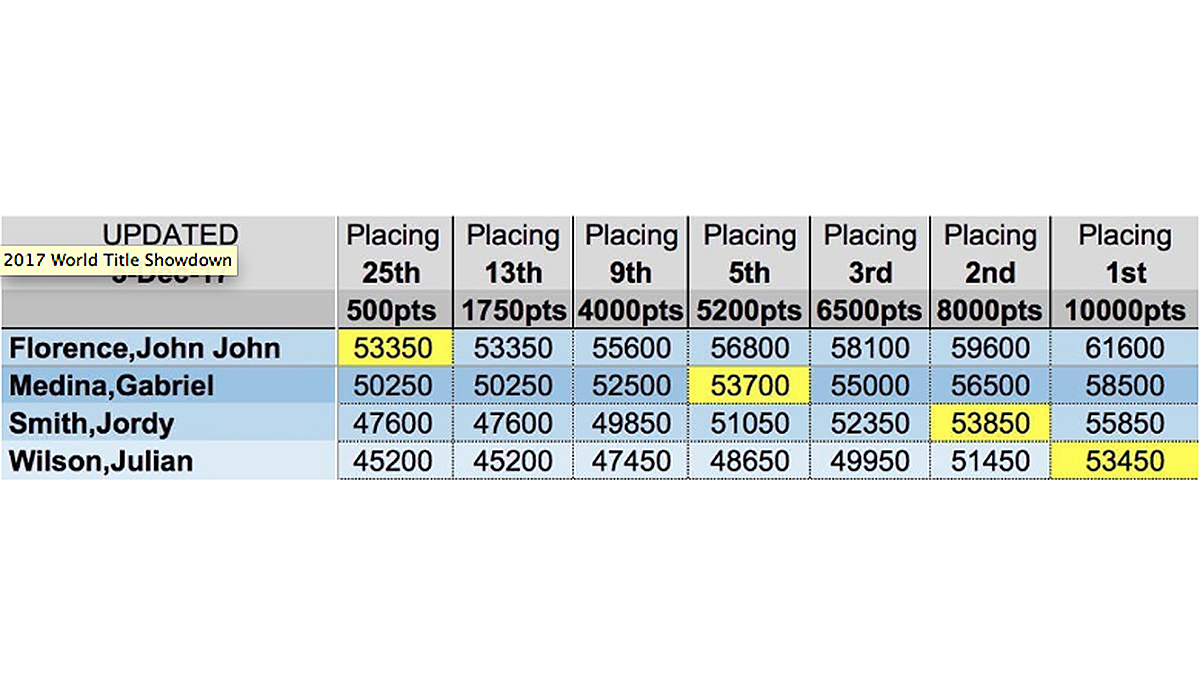Click the Placing 13th column header
Screen dimensions: 1200x695
point(513,272)
